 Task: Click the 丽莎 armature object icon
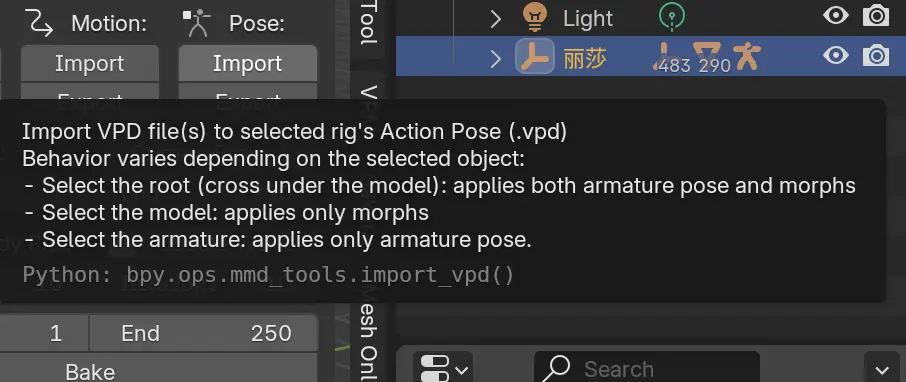point(534,57)
